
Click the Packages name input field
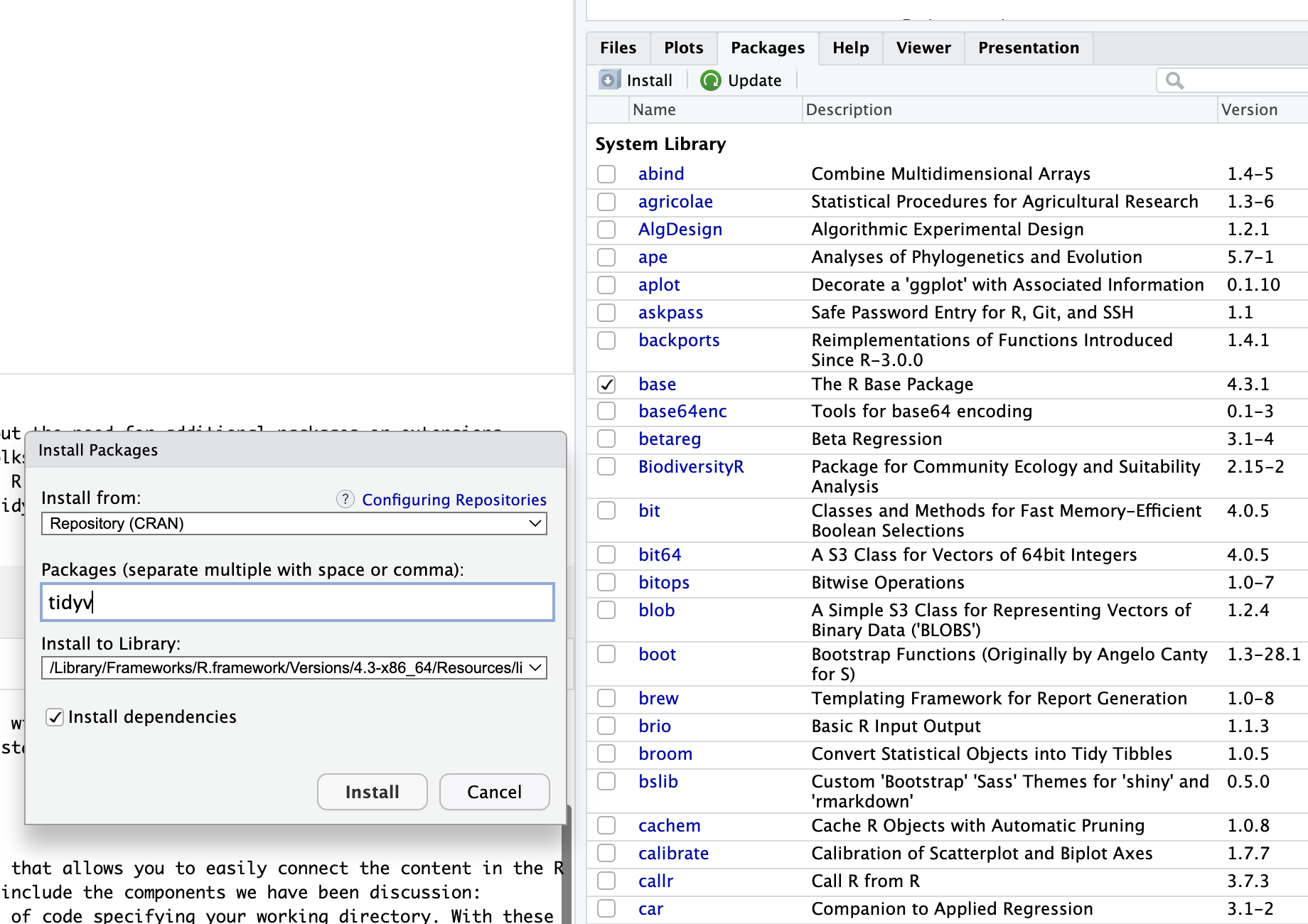[297, 603]
